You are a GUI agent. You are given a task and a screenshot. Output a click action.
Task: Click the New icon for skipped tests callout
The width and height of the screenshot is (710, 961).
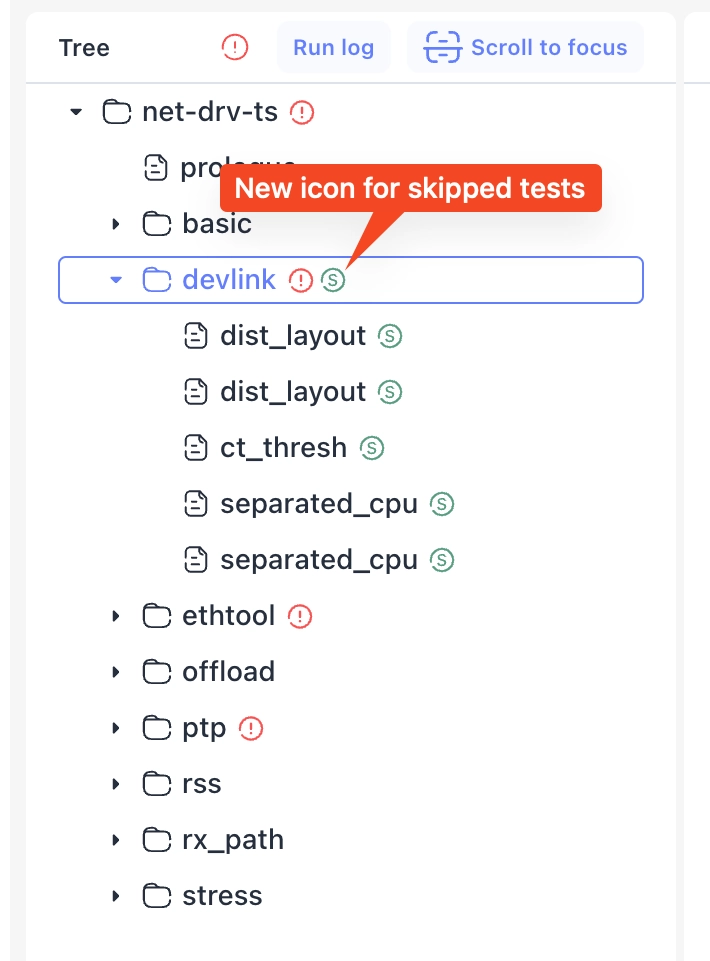[410, 188]
